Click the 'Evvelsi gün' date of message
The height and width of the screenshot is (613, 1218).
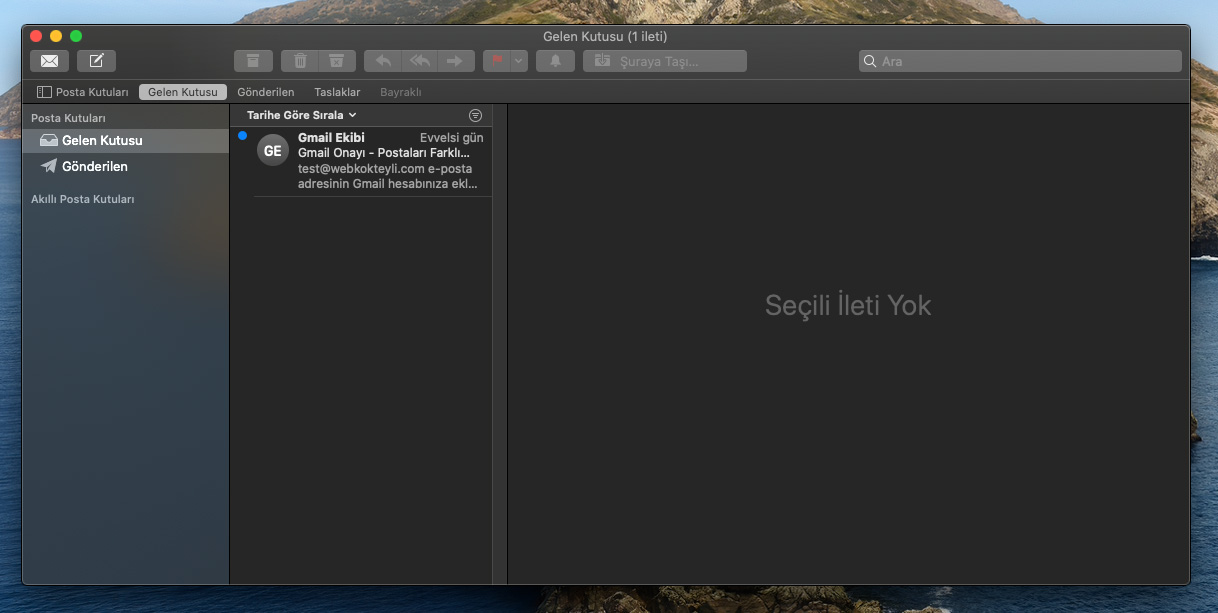(452, 138)
